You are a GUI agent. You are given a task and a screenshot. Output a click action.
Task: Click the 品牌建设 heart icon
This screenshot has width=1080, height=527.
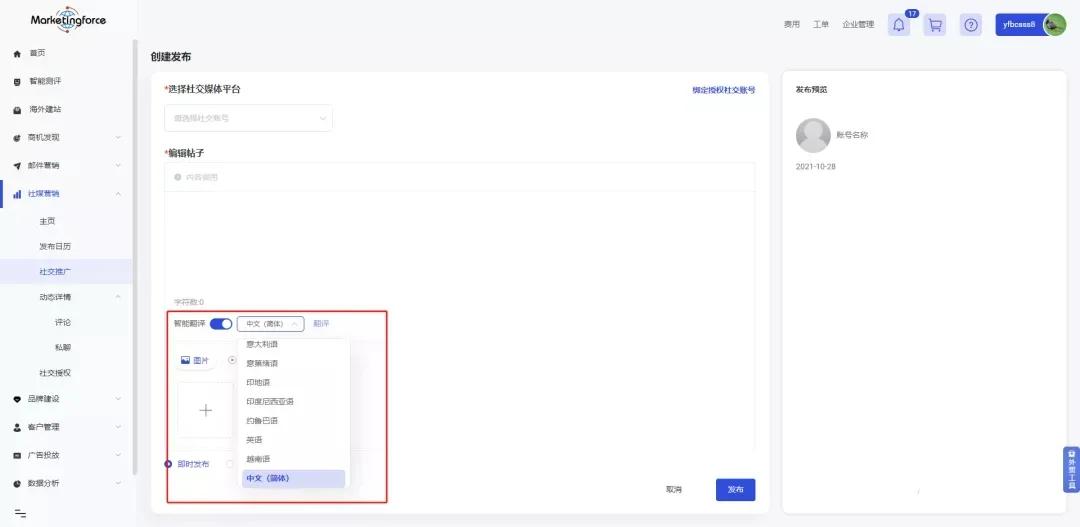pyautogui.click(x=18, y=400)
